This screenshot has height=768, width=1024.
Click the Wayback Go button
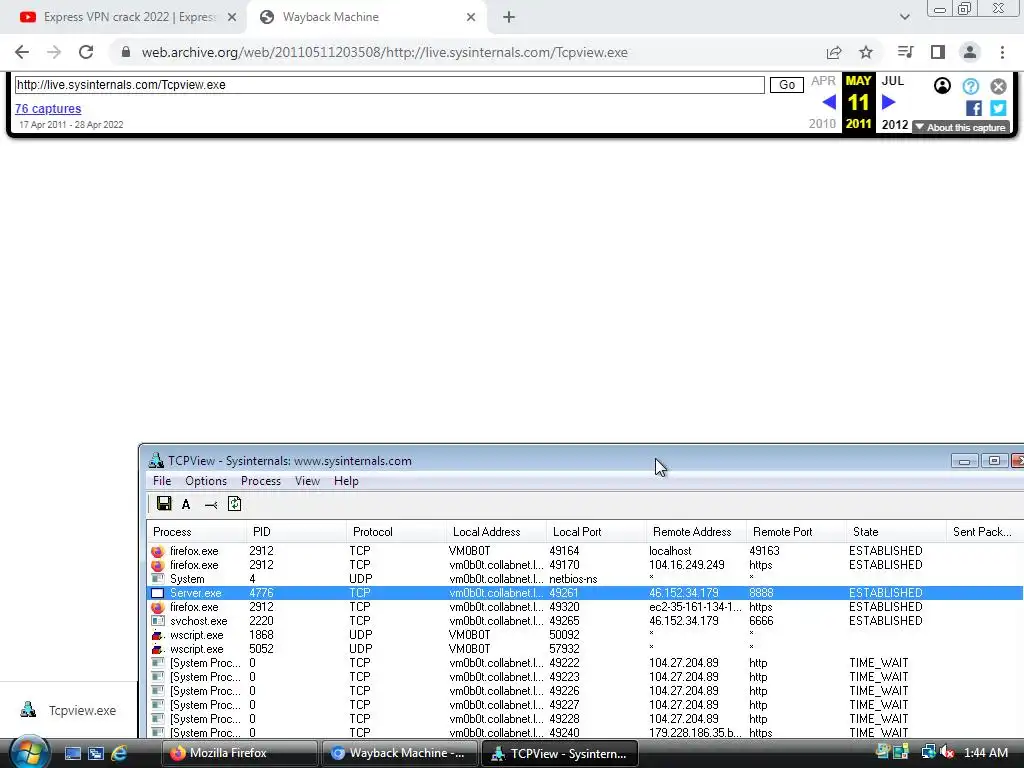[787, 85]
